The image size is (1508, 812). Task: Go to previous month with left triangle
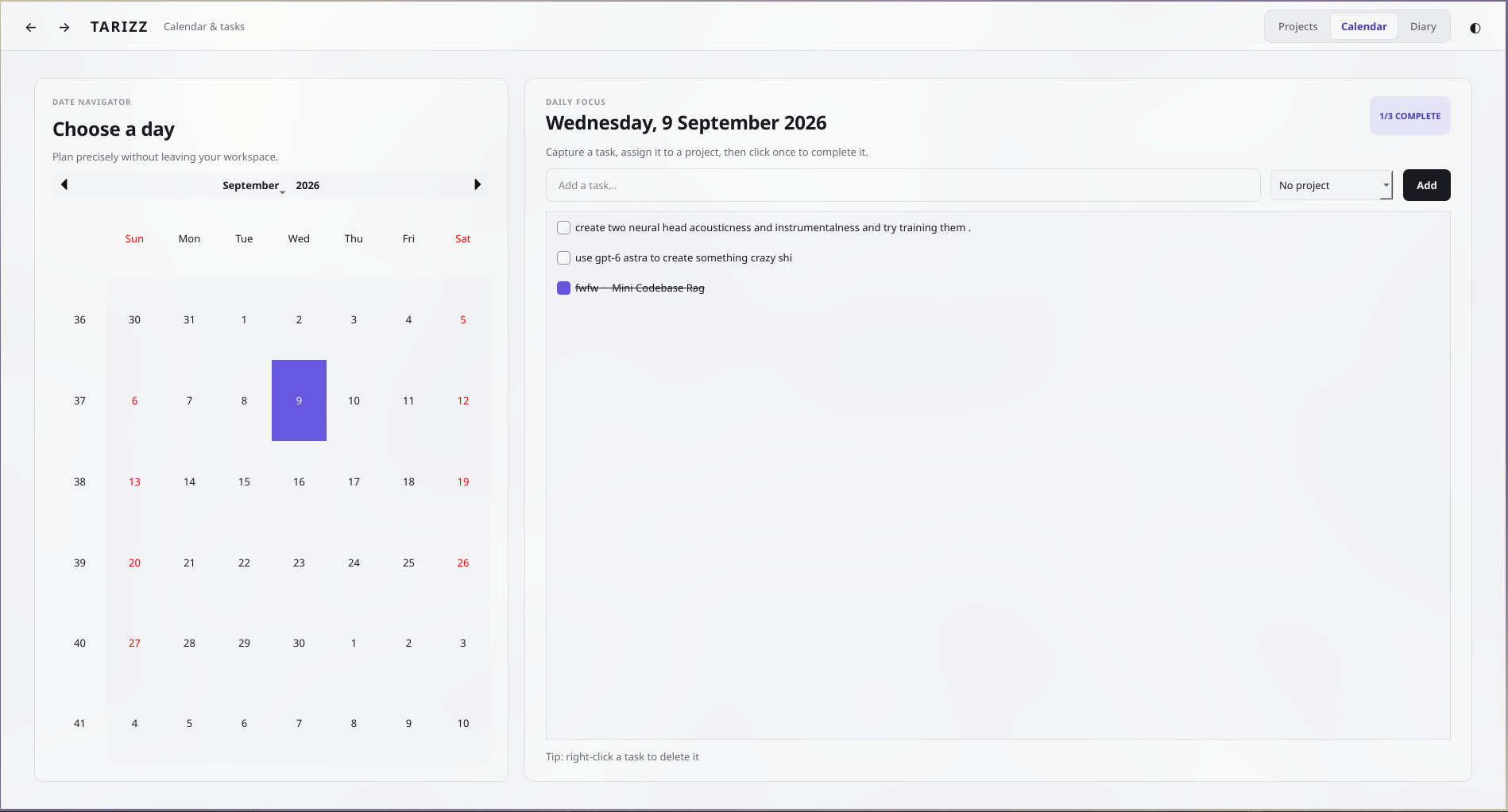[64, 184]
